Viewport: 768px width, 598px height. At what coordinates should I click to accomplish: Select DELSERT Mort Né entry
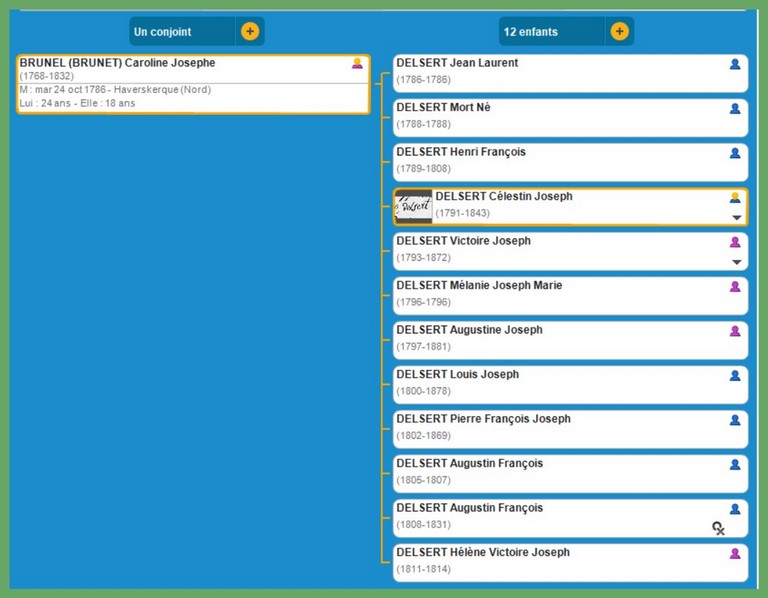coord(443,108)
